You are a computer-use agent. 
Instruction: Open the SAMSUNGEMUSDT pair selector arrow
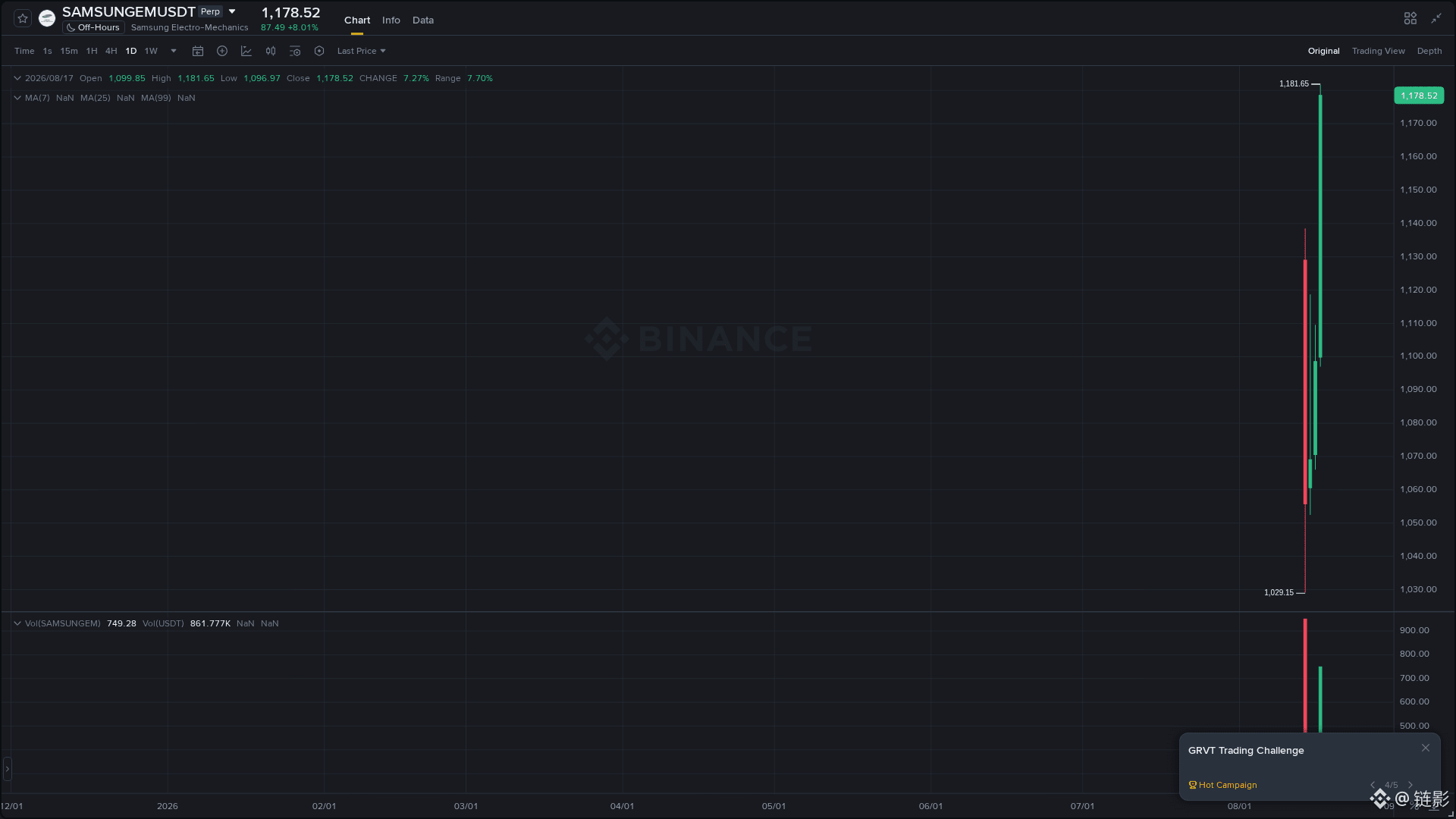(232, 11)
